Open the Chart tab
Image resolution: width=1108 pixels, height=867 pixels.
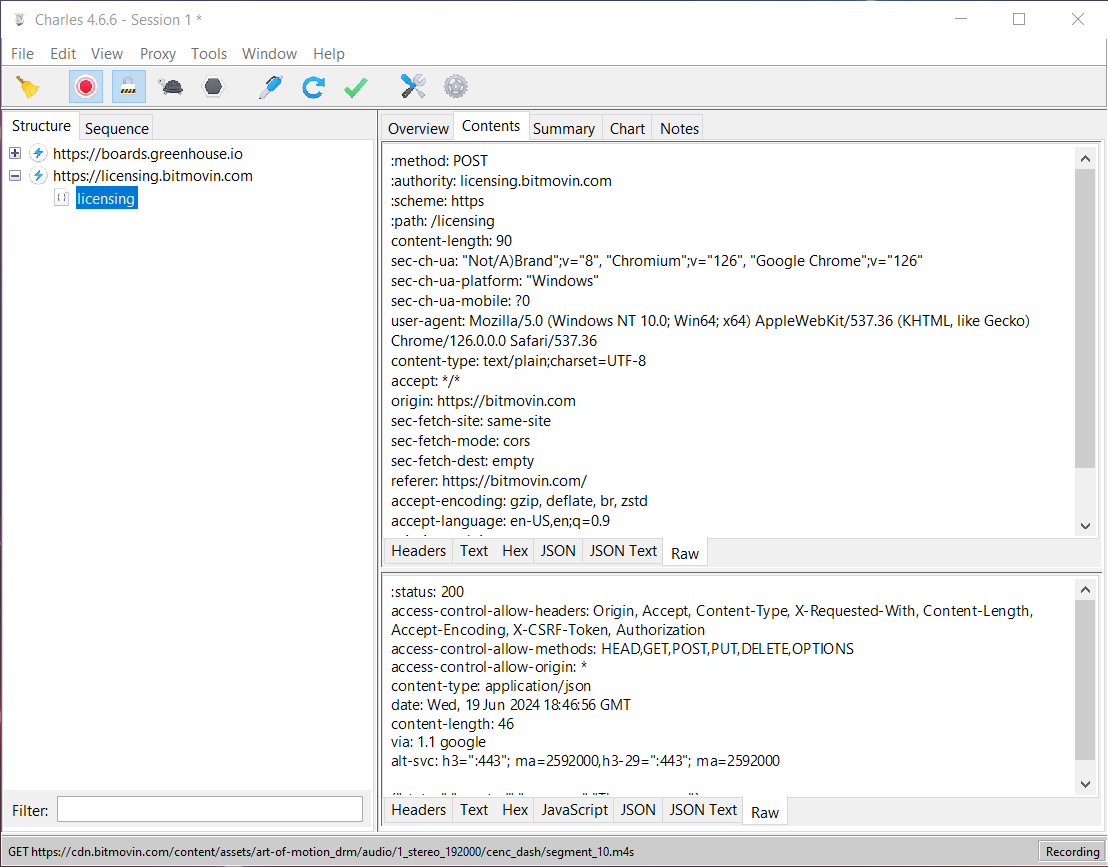point(627,129)
